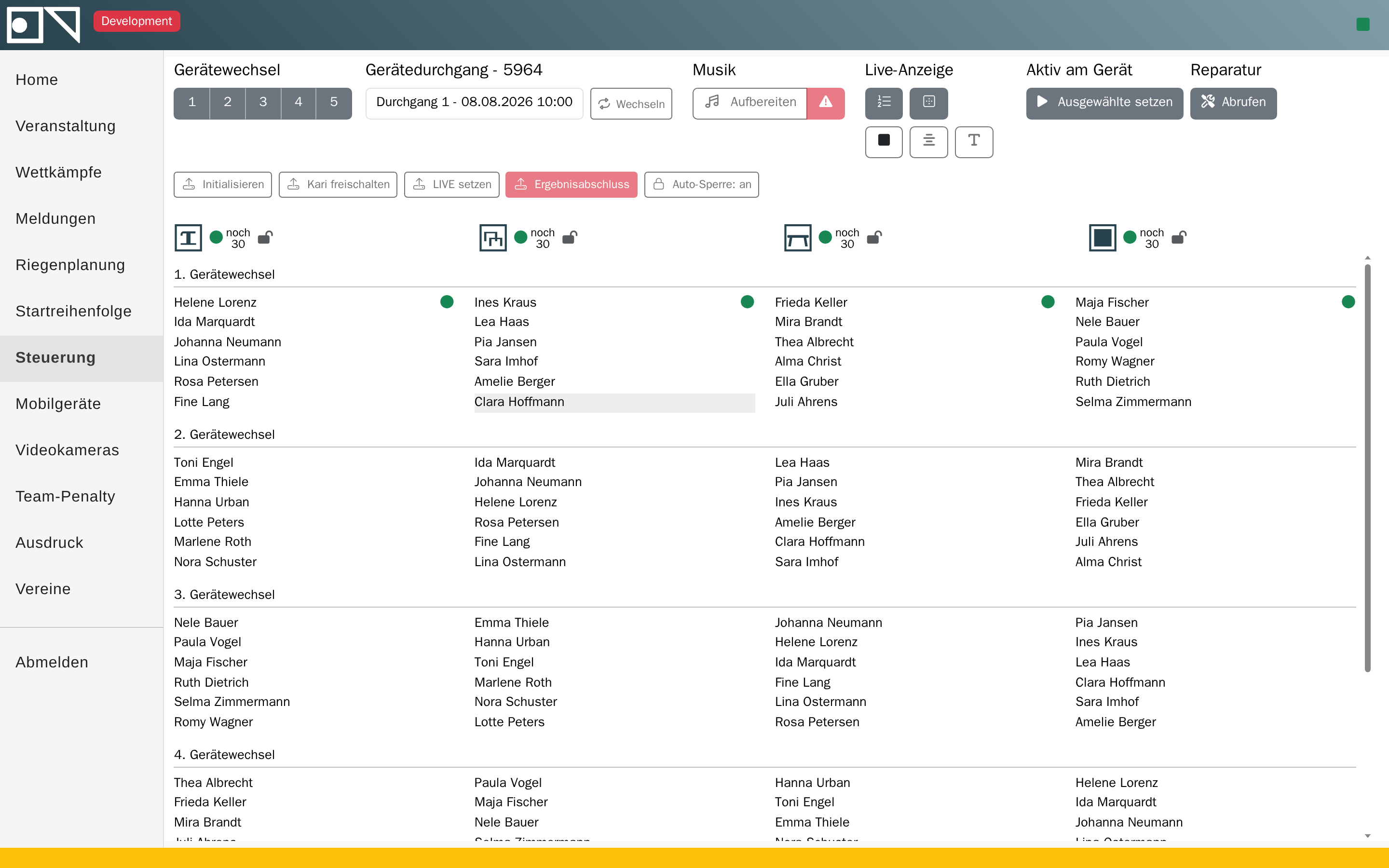1389x868 pixels.
Task: Click the Development environment badge
Action: pos(136,21)
